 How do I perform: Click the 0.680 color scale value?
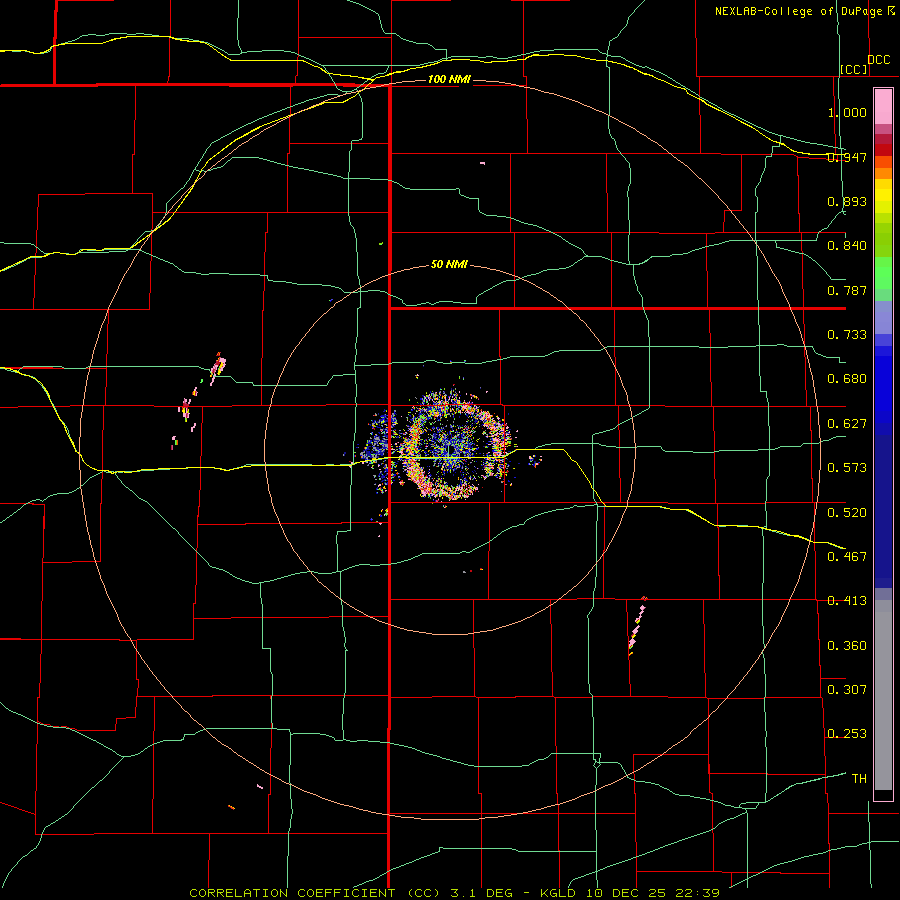847,379
